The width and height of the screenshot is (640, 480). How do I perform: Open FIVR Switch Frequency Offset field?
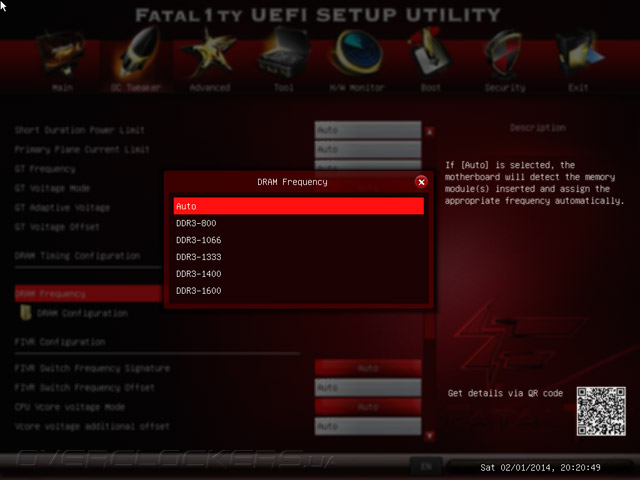click(368, 387)
